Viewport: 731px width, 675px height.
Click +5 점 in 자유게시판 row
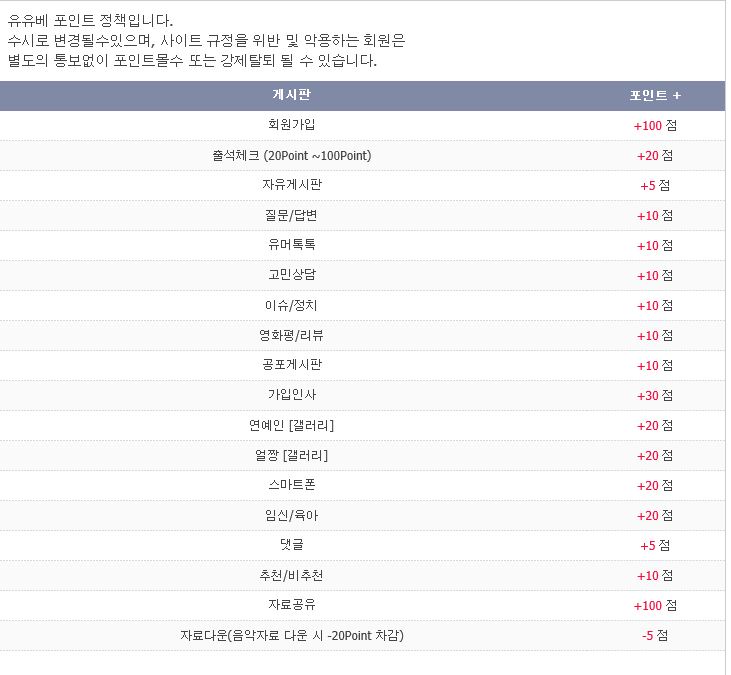[x=655, y=186]
